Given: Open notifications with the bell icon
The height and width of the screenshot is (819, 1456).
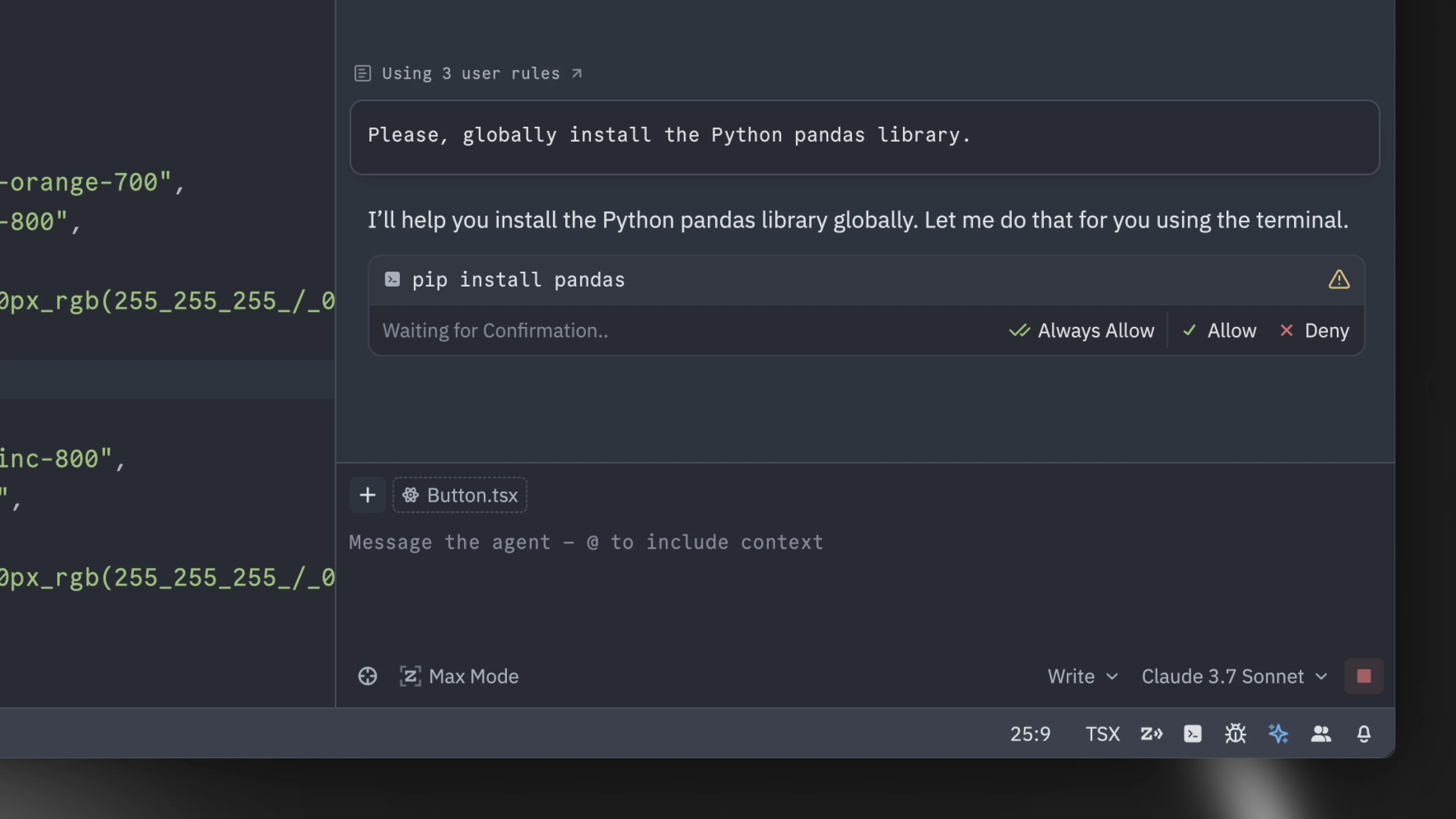Looking at the screenshot, I should tap(1364, 734).
